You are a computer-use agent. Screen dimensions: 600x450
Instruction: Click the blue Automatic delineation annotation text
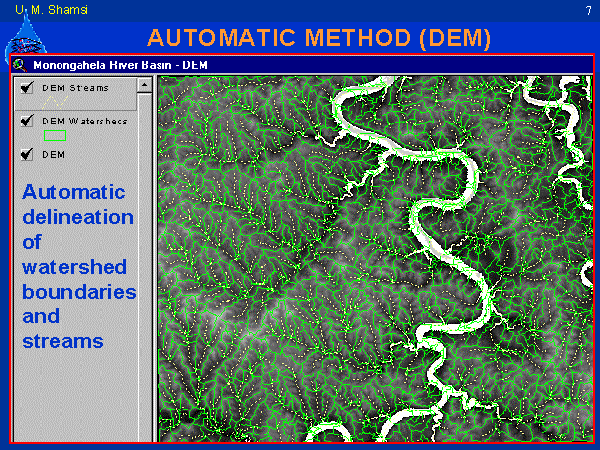[78, 266]
